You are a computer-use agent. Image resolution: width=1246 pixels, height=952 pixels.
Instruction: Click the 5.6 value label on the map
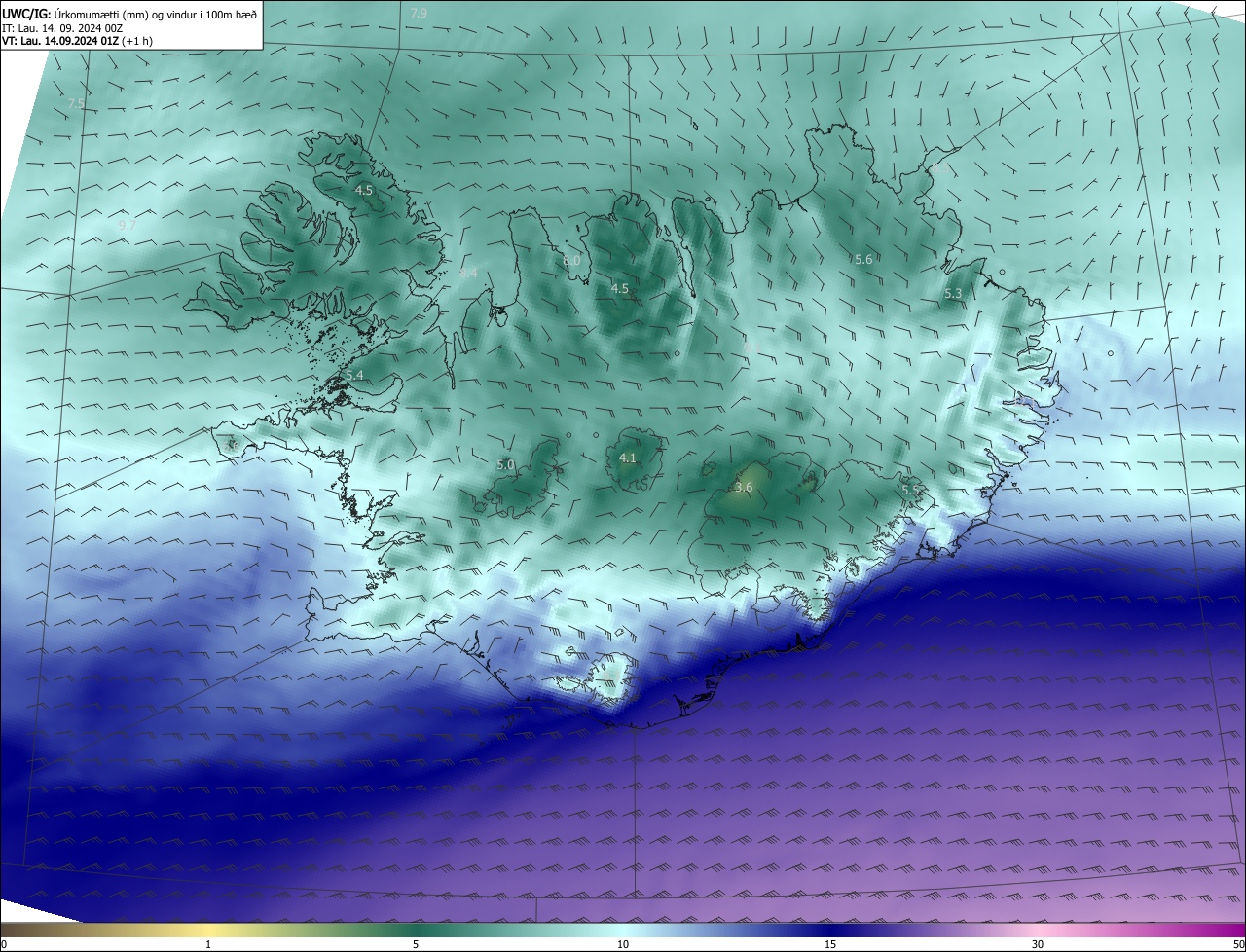click(862, 259)
